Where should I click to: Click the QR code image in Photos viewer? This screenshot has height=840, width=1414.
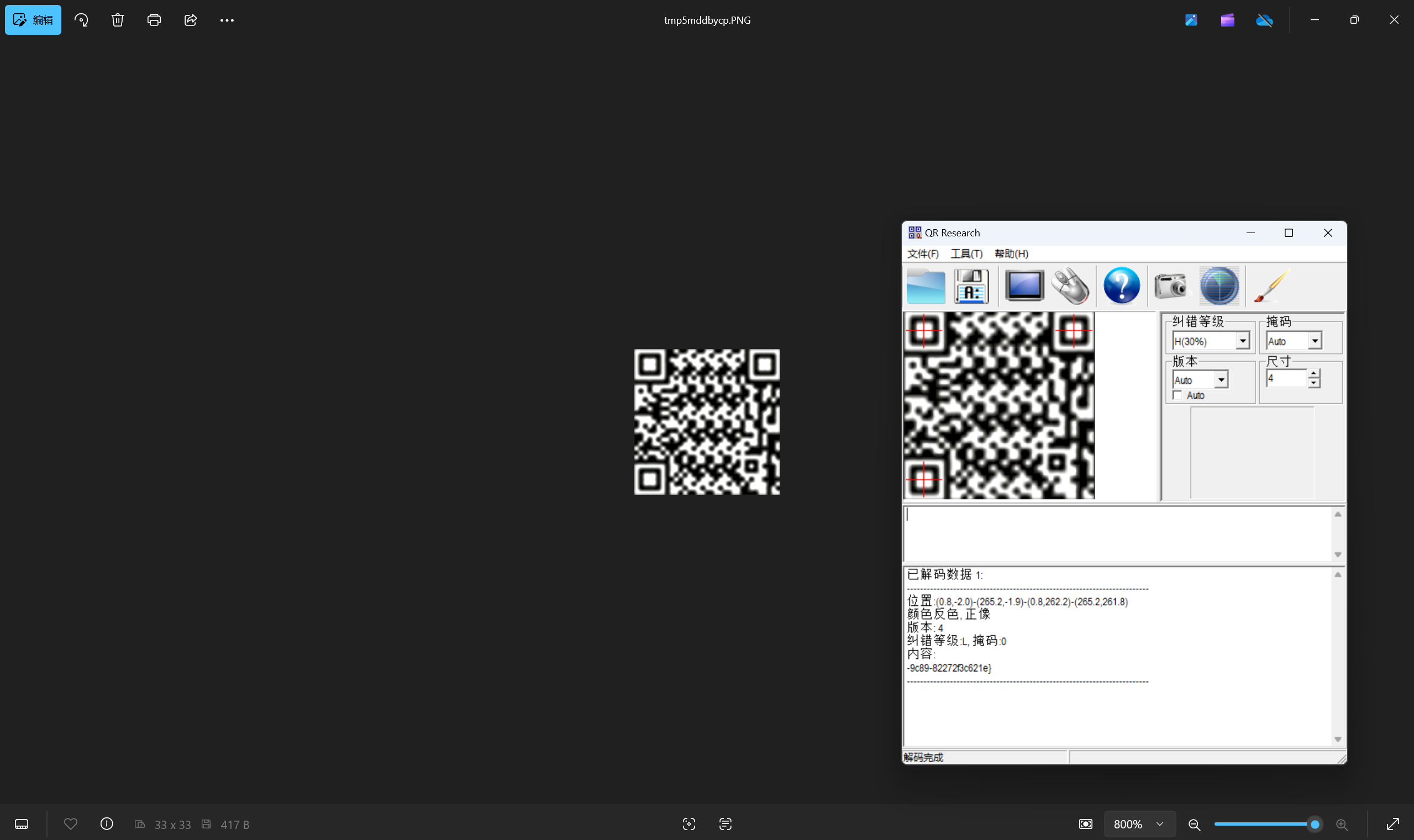[x=707, y=422]
